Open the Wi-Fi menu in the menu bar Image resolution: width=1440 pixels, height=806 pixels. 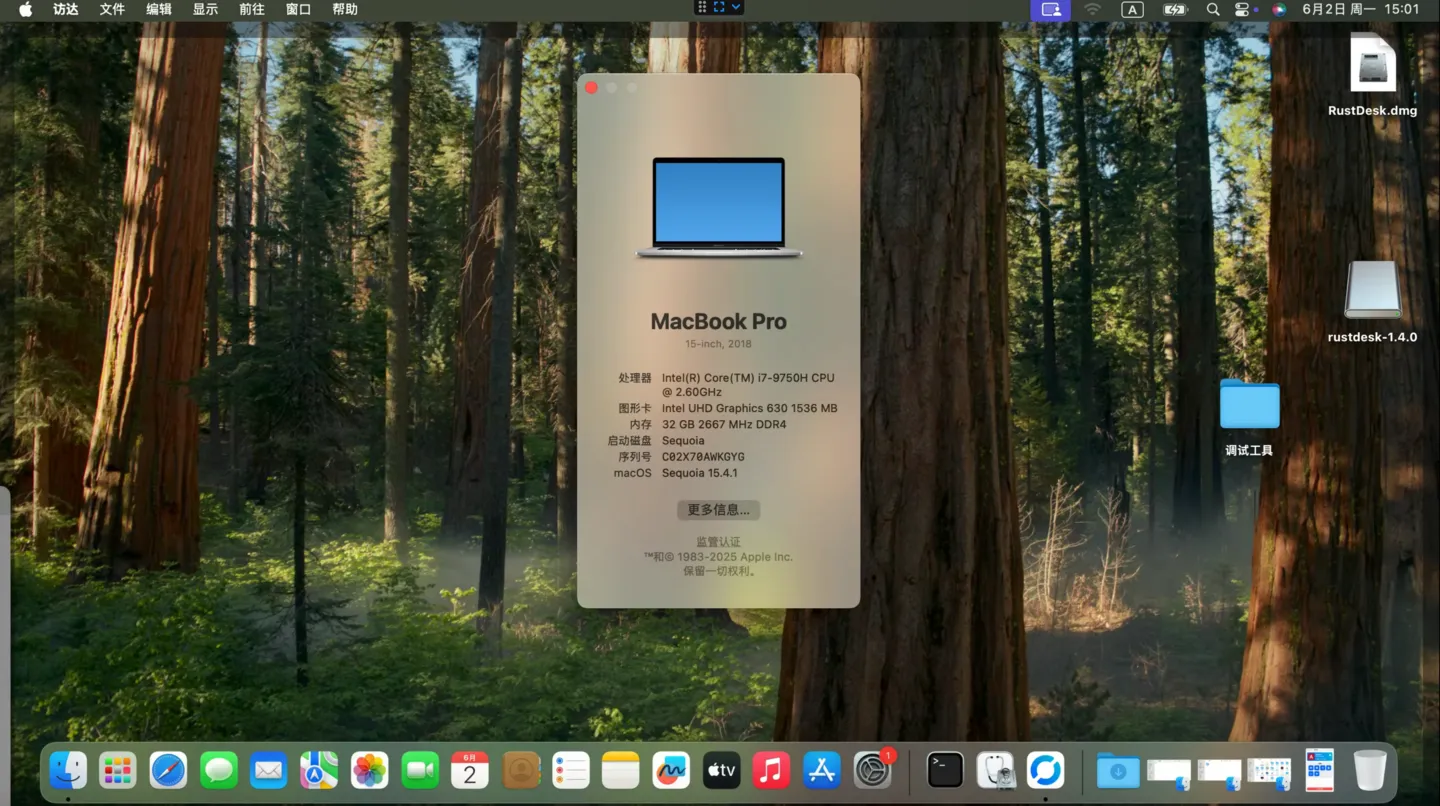point(1091,9)
